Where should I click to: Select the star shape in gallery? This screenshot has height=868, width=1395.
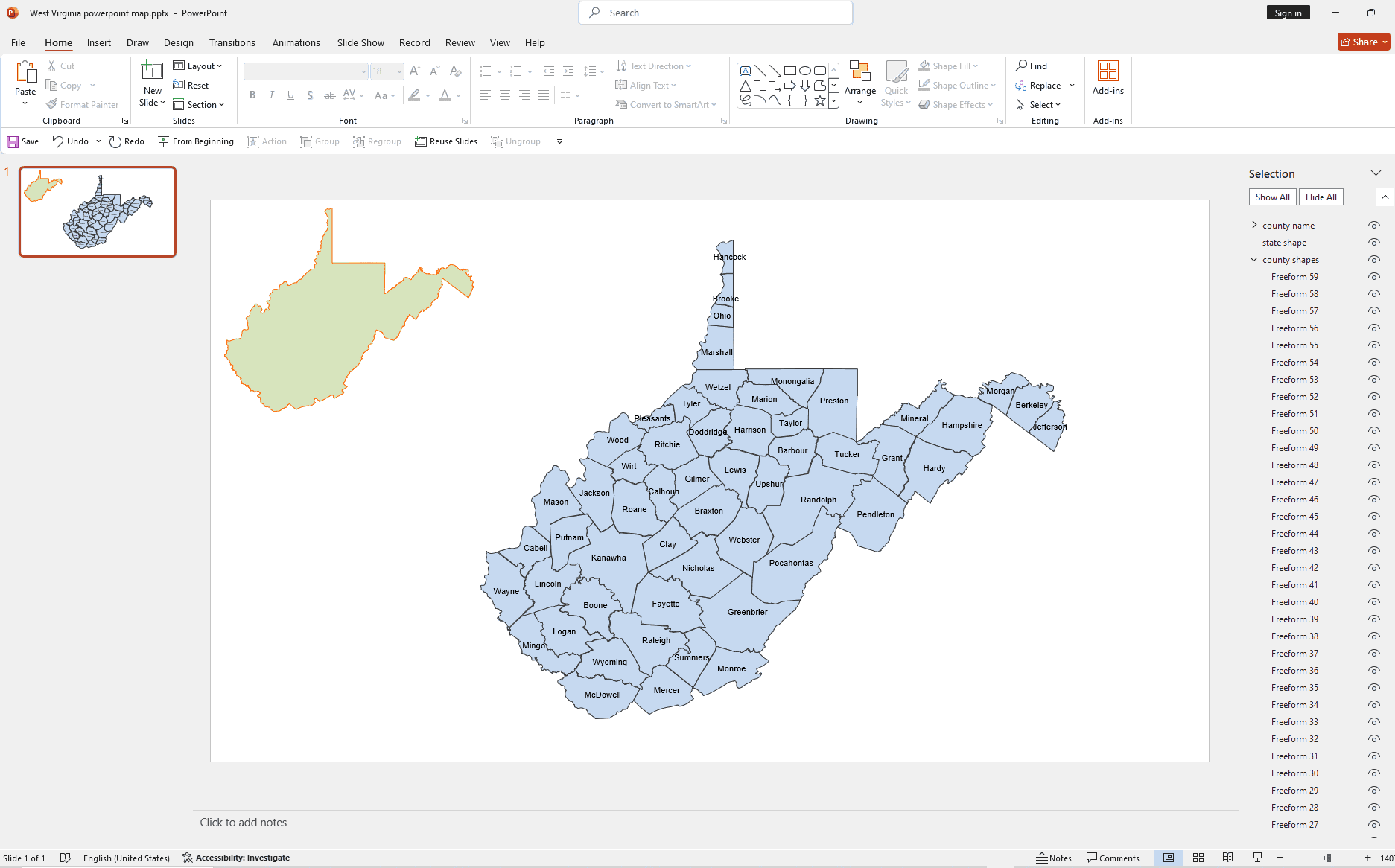pyautogui.click(x=820, y=100)
